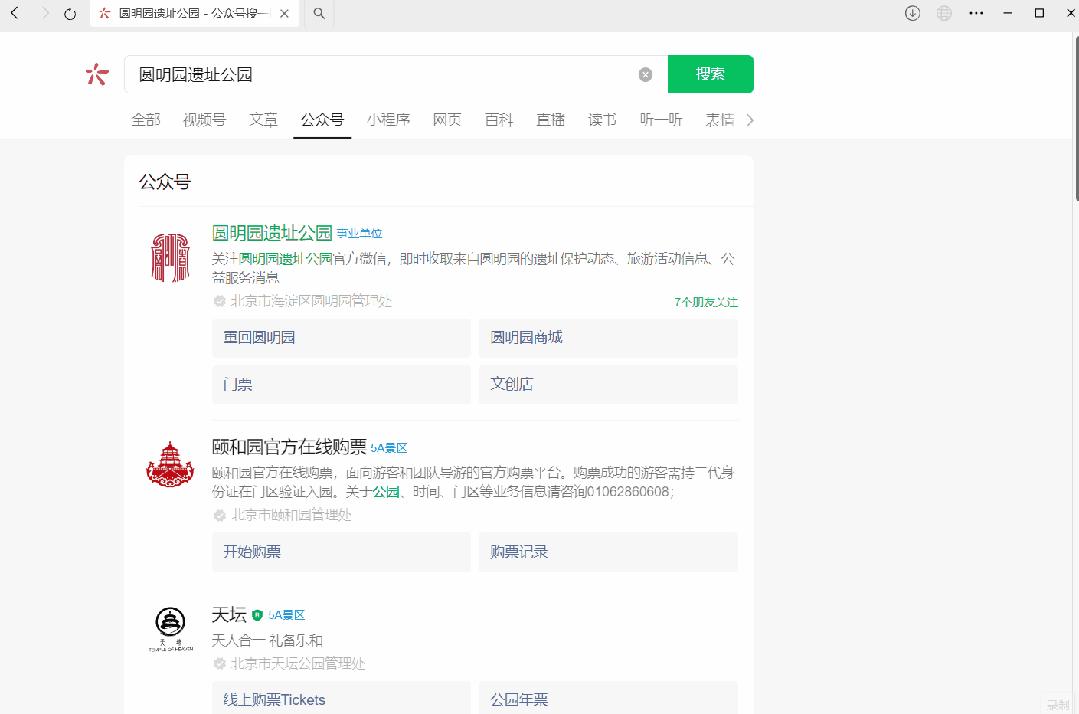Open the 线上购票Tickets menu button
The image size is (1079, 714).
pos(341,697)
